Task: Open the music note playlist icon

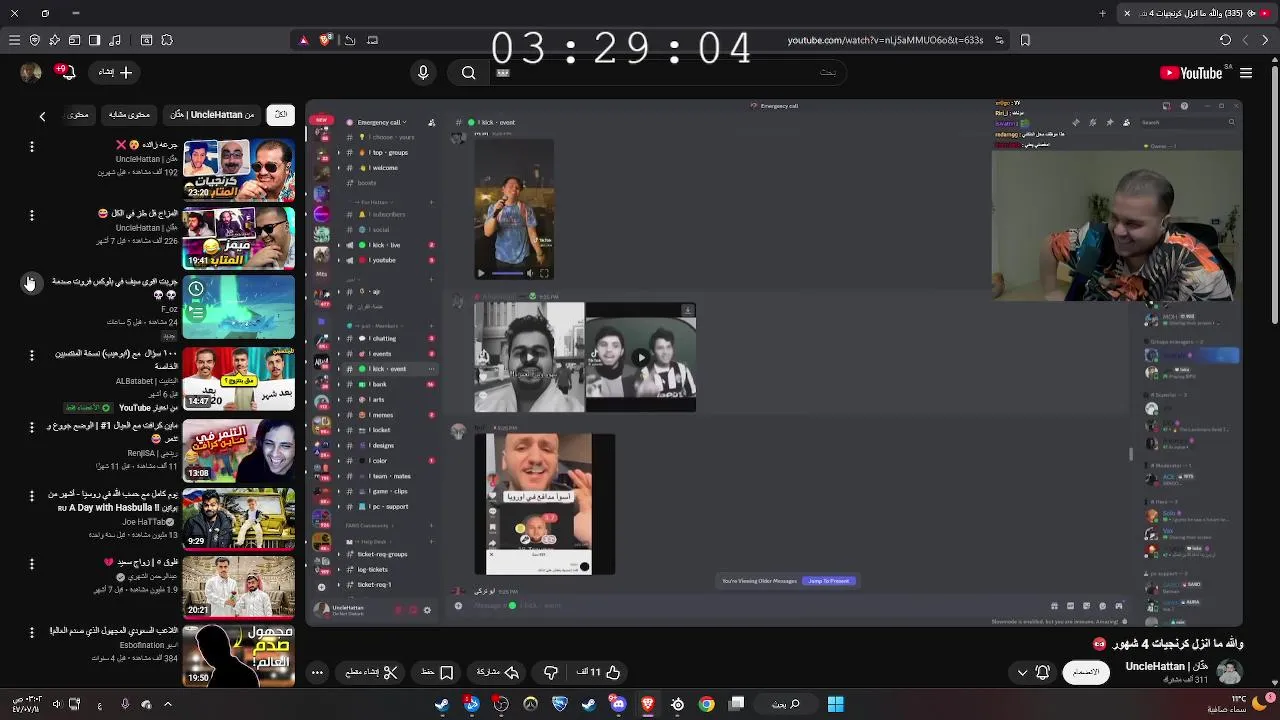Action: pyautogui.click(x=115, y=40)
